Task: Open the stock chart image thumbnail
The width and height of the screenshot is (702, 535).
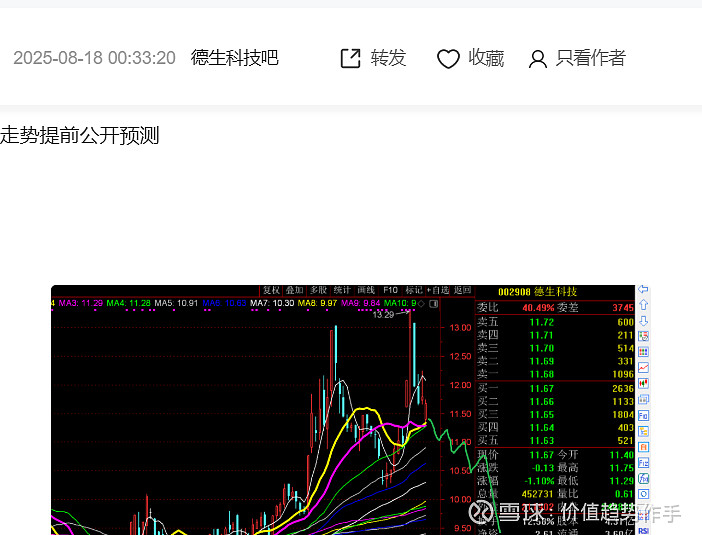Action: [350, 410]
